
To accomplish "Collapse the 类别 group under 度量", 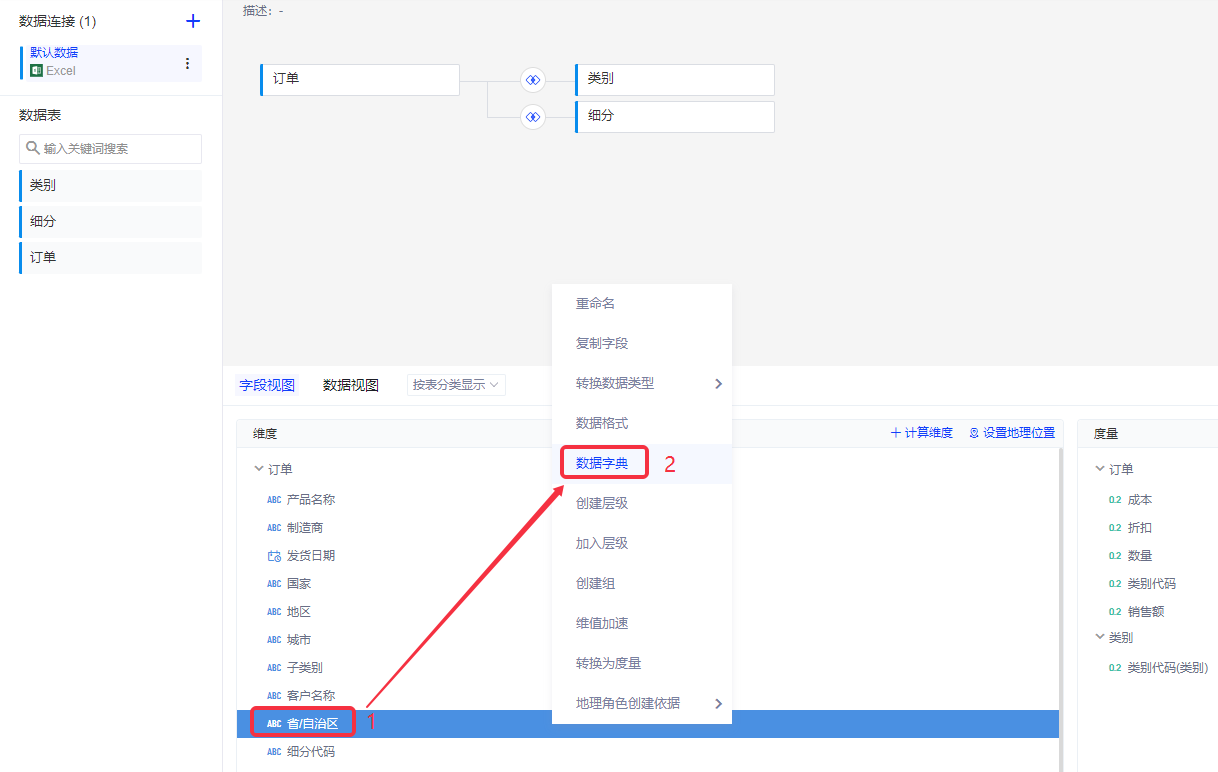I will (x=1101, y=637).
